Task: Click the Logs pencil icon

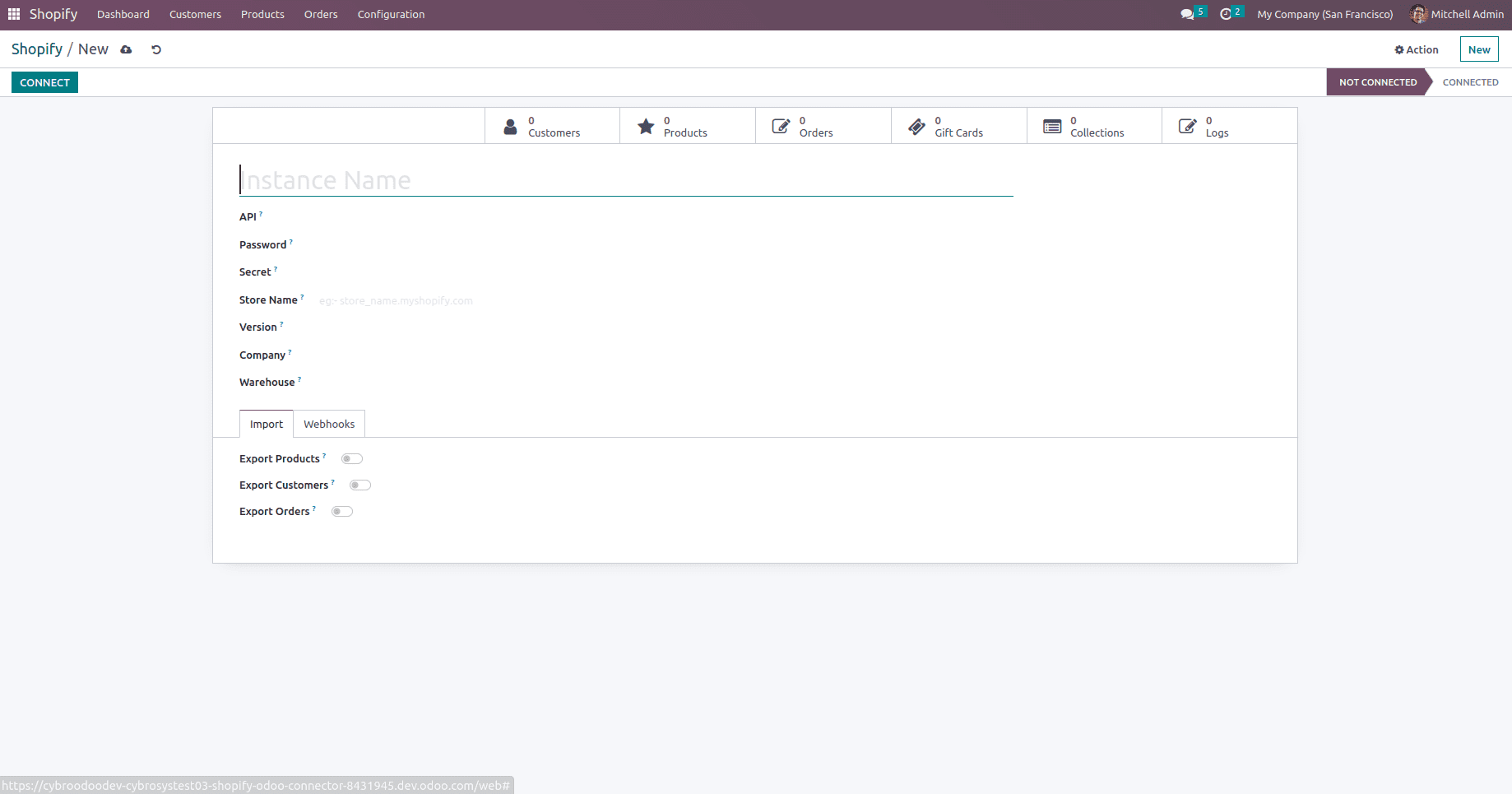Action: [1188, 127]
